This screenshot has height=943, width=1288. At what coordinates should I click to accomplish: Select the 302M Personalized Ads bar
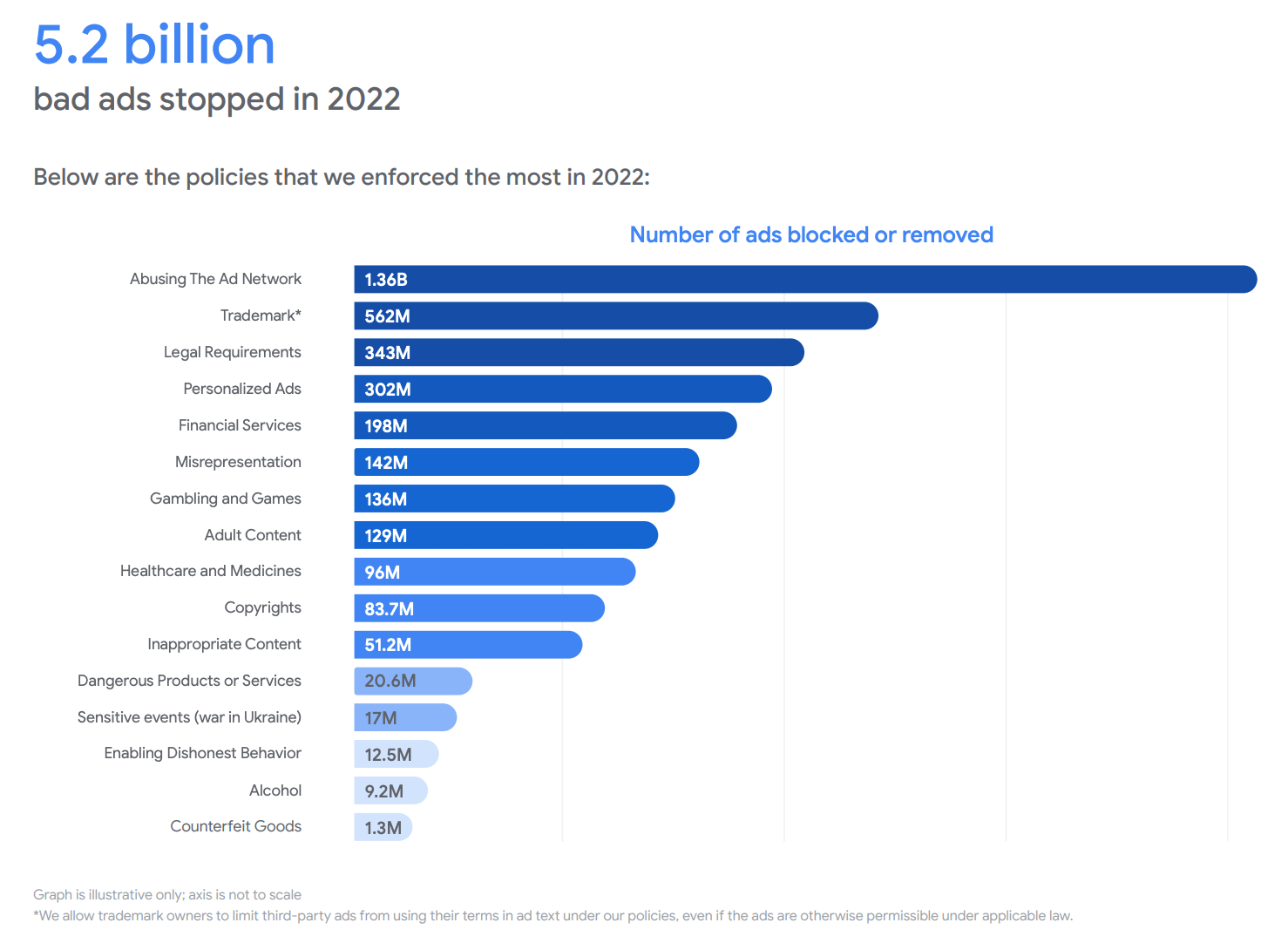coord(563,389)
